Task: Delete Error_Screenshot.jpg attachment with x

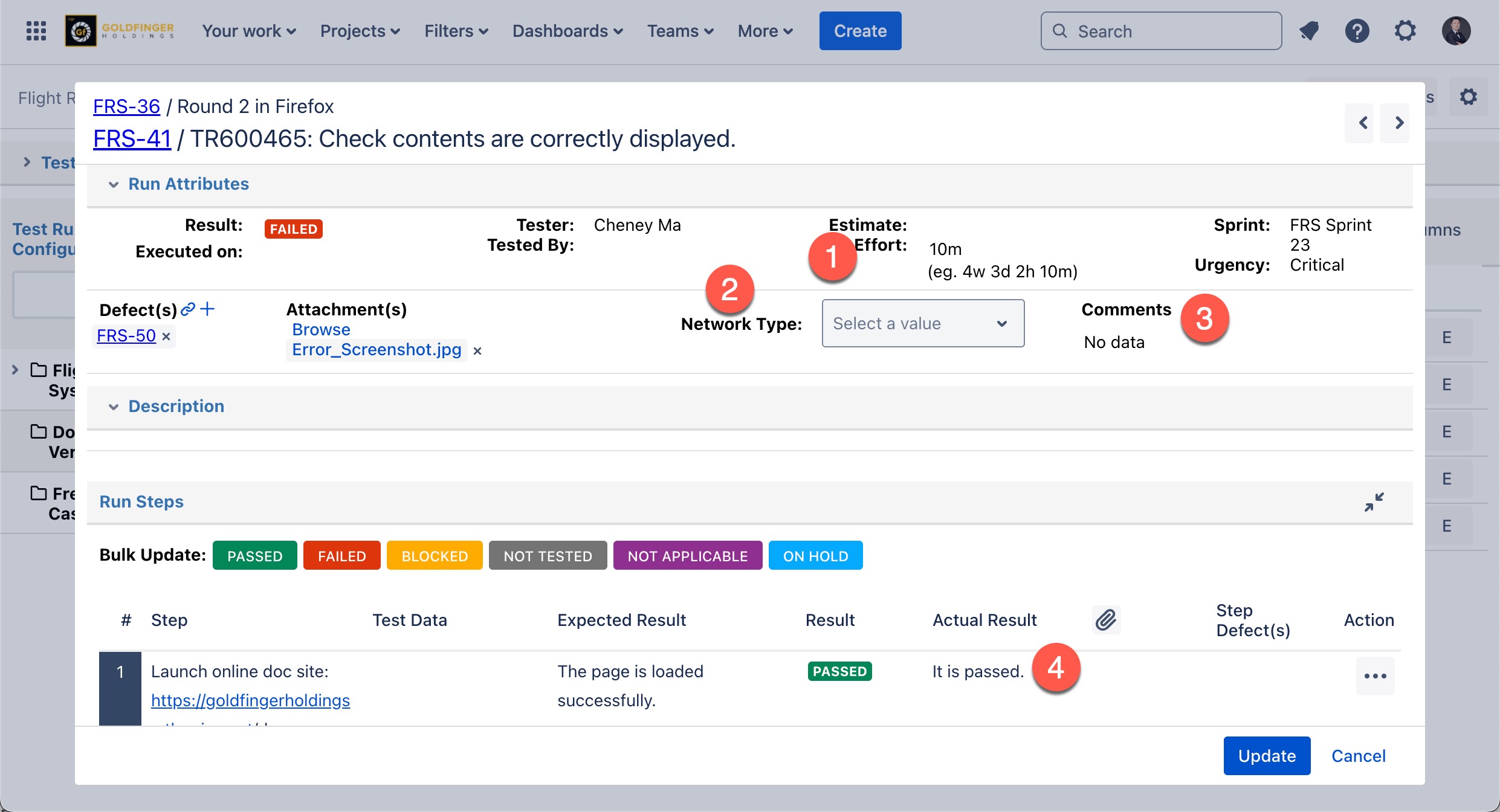Action: [x=477, y=351]
